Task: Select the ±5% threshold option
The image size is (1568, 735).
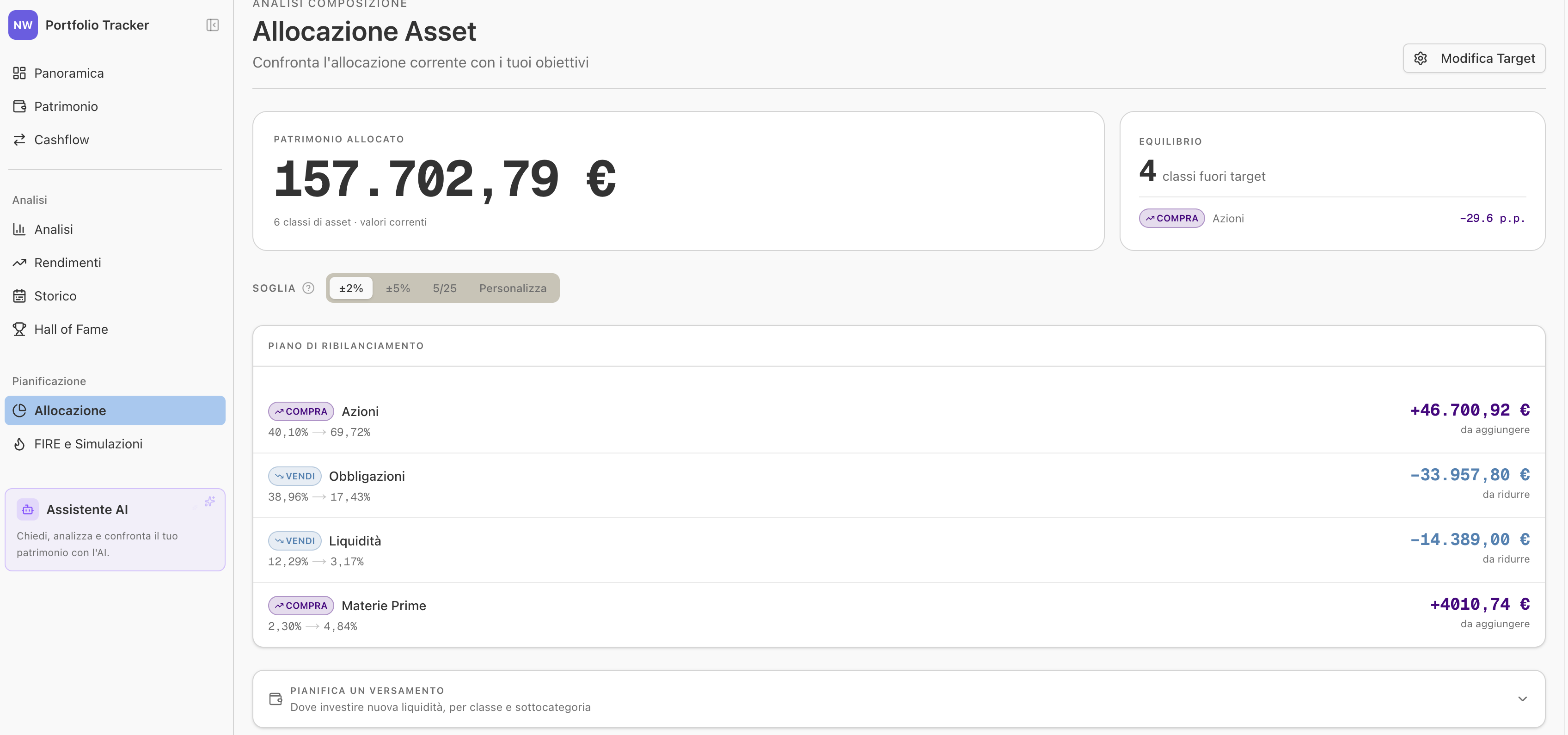Action: (398, 288)
